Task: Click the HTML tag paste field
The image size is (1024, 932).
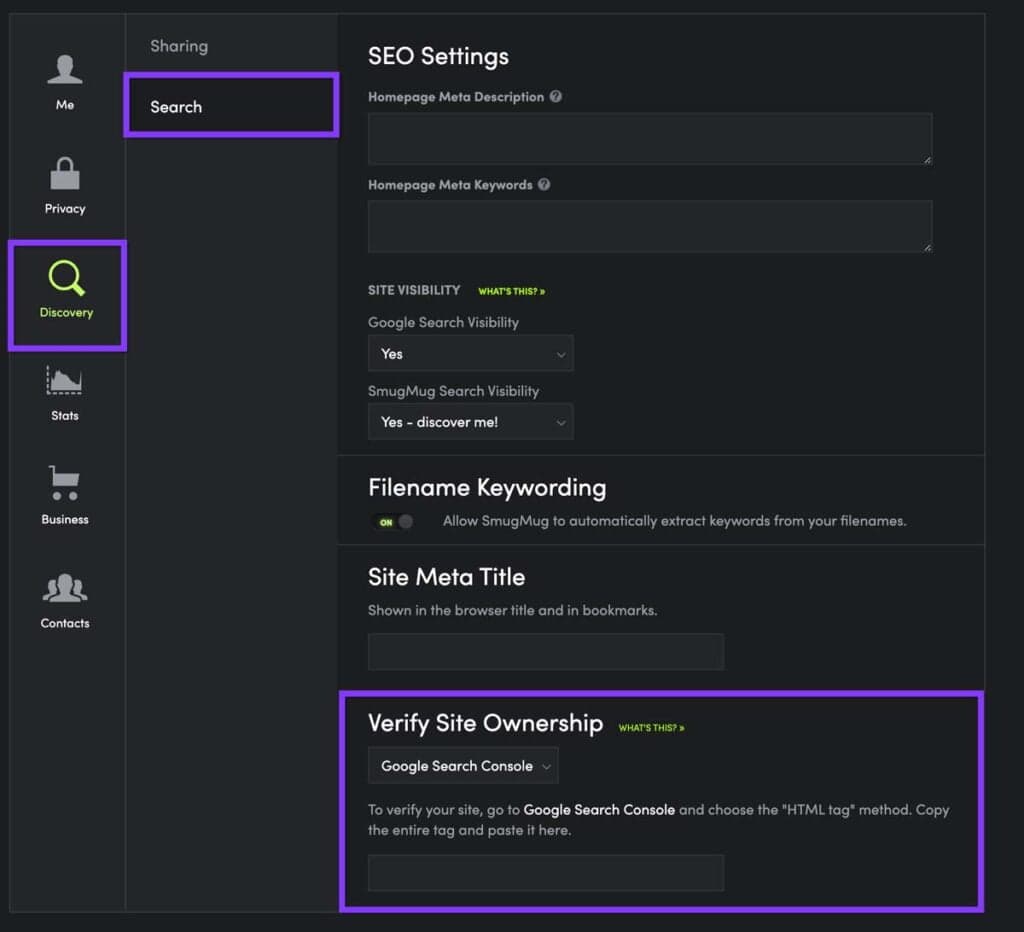Action: click(x=546, y=872)
